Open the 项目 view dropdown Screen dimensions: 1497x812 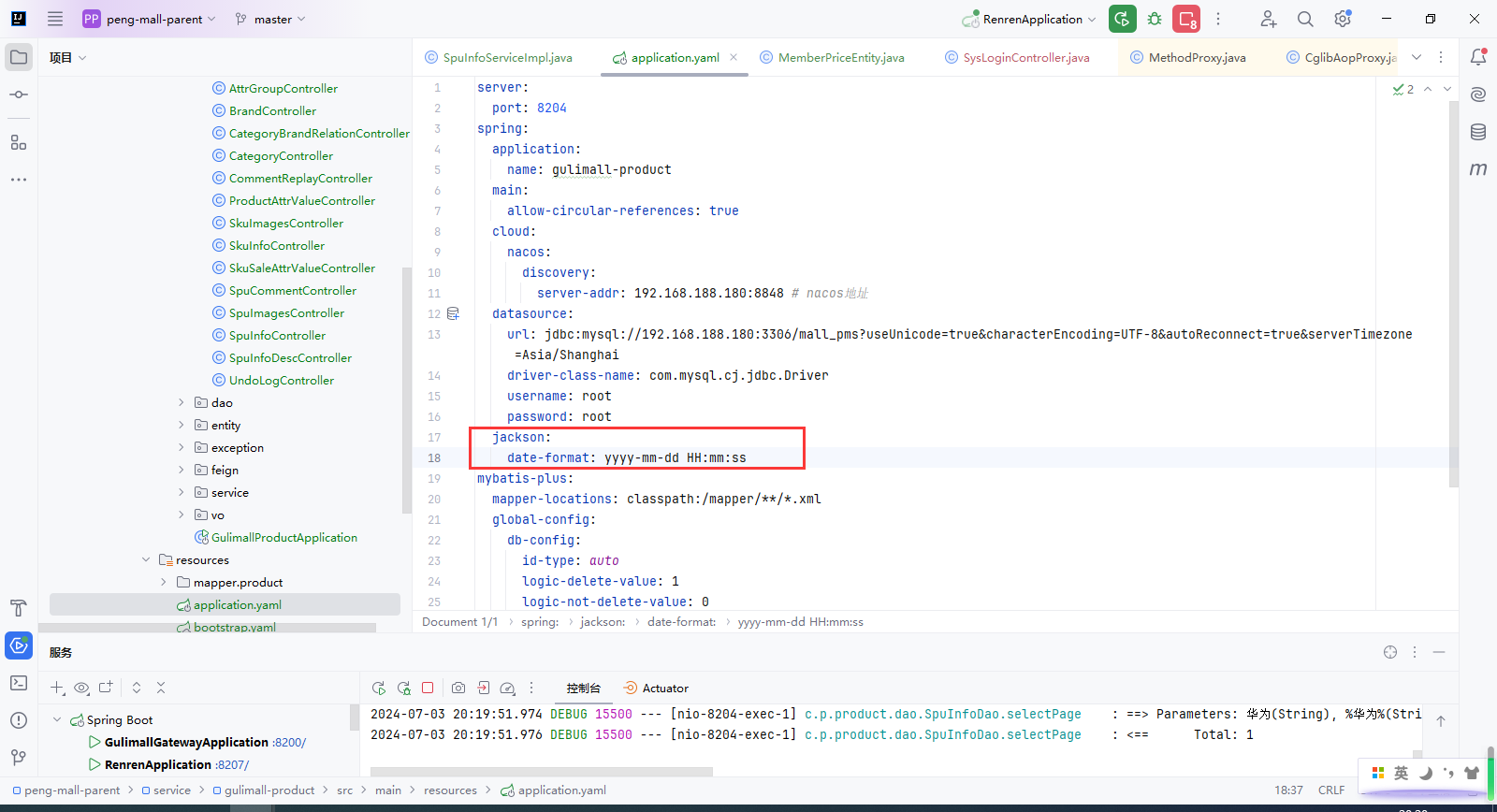tap(68, 57)
